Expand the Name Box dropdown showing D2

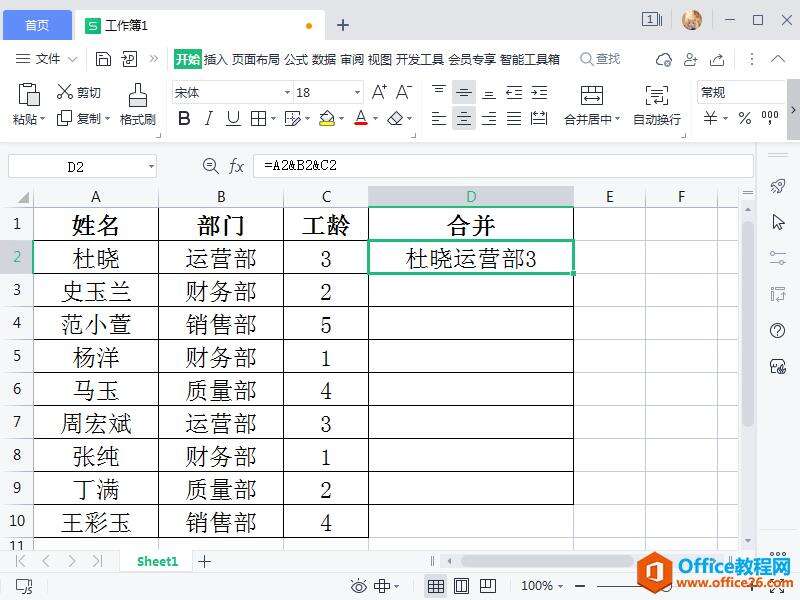click(150, 167)
